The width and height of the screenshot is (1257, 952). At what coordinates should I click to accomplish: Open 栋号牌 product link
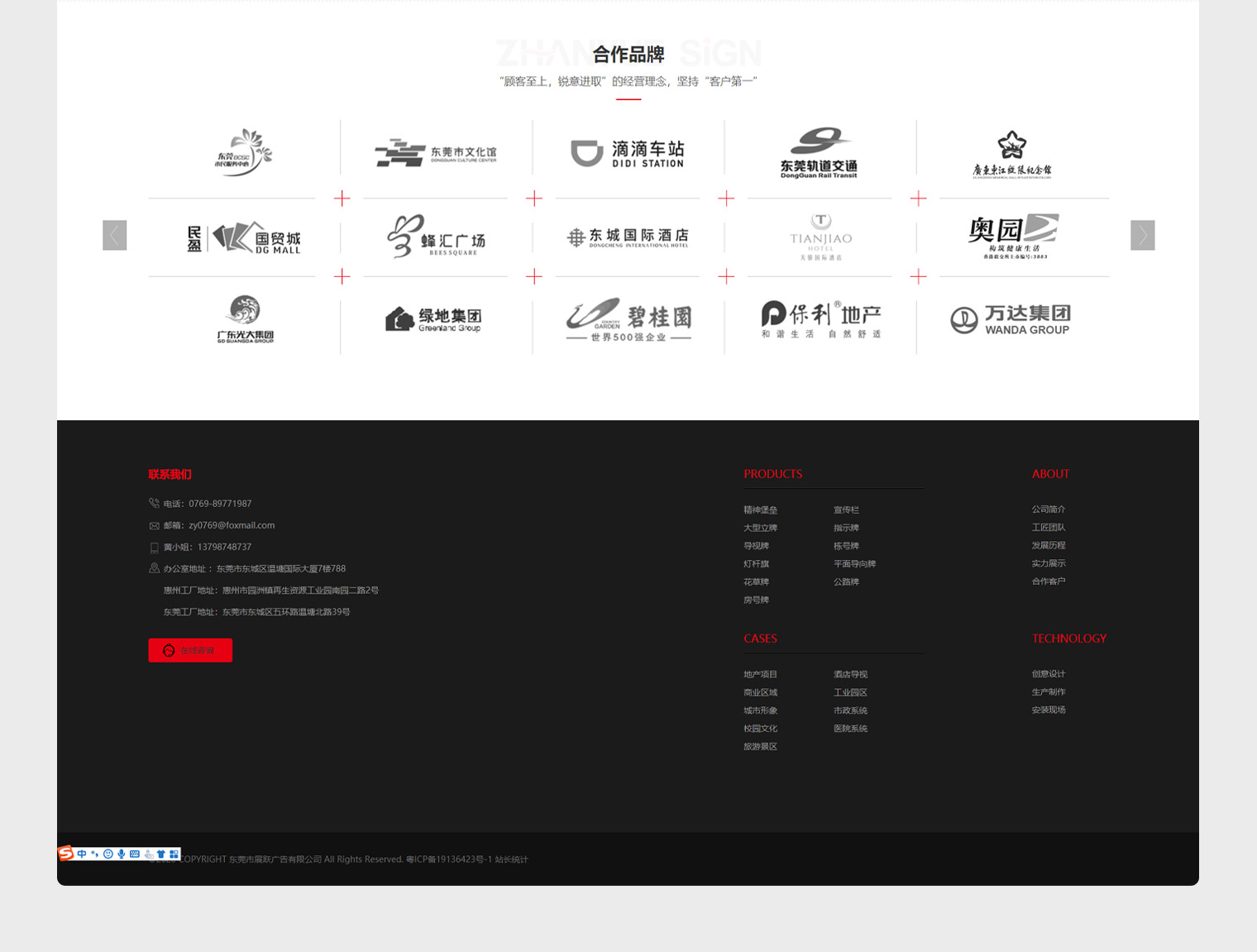click(846, 546)
